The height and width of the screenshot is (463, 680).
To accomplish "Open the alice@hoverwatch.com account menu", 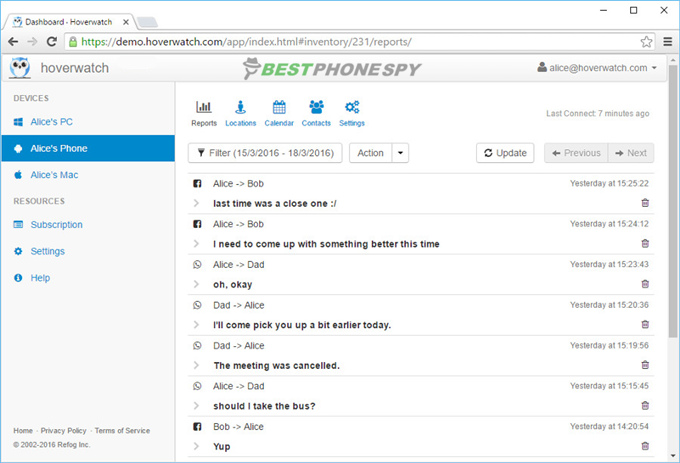I will click(x=597, y=68).
